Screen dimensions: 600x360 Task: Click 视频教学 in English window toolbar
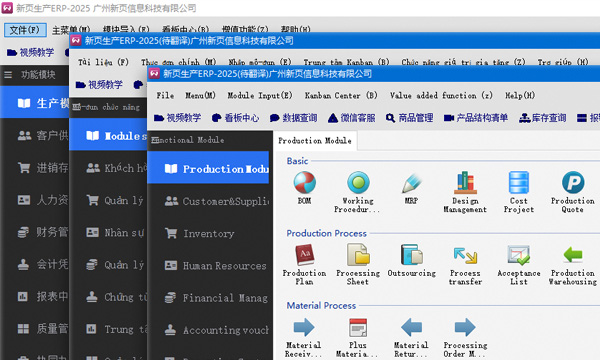coord(178,118)
